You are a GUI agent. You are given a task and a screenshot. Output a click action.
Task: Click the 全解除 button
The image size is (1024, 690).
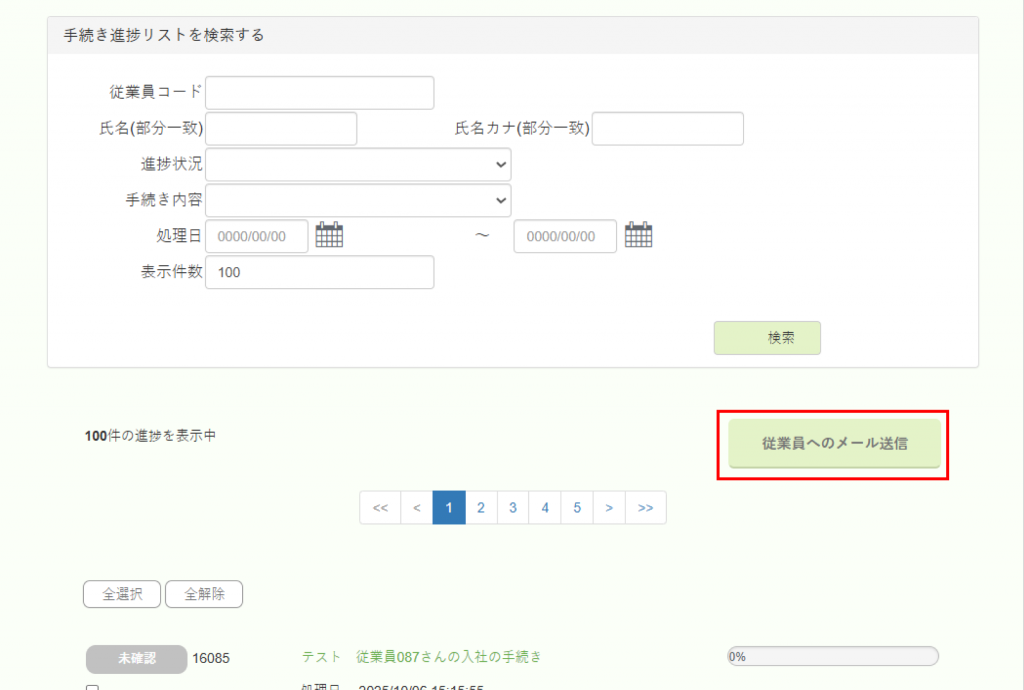tap(204, 594)
